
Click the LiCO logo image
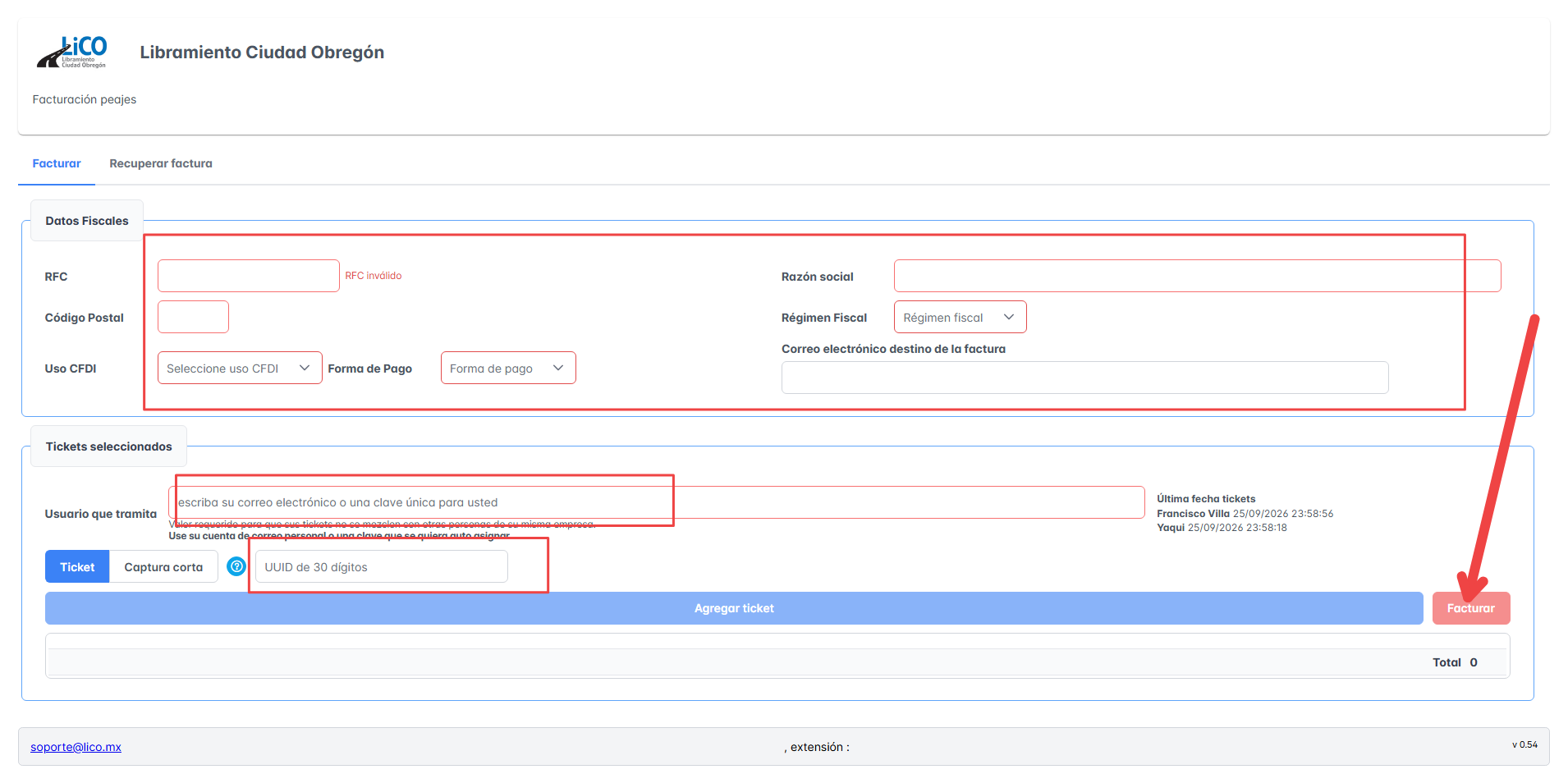(71, 52)
